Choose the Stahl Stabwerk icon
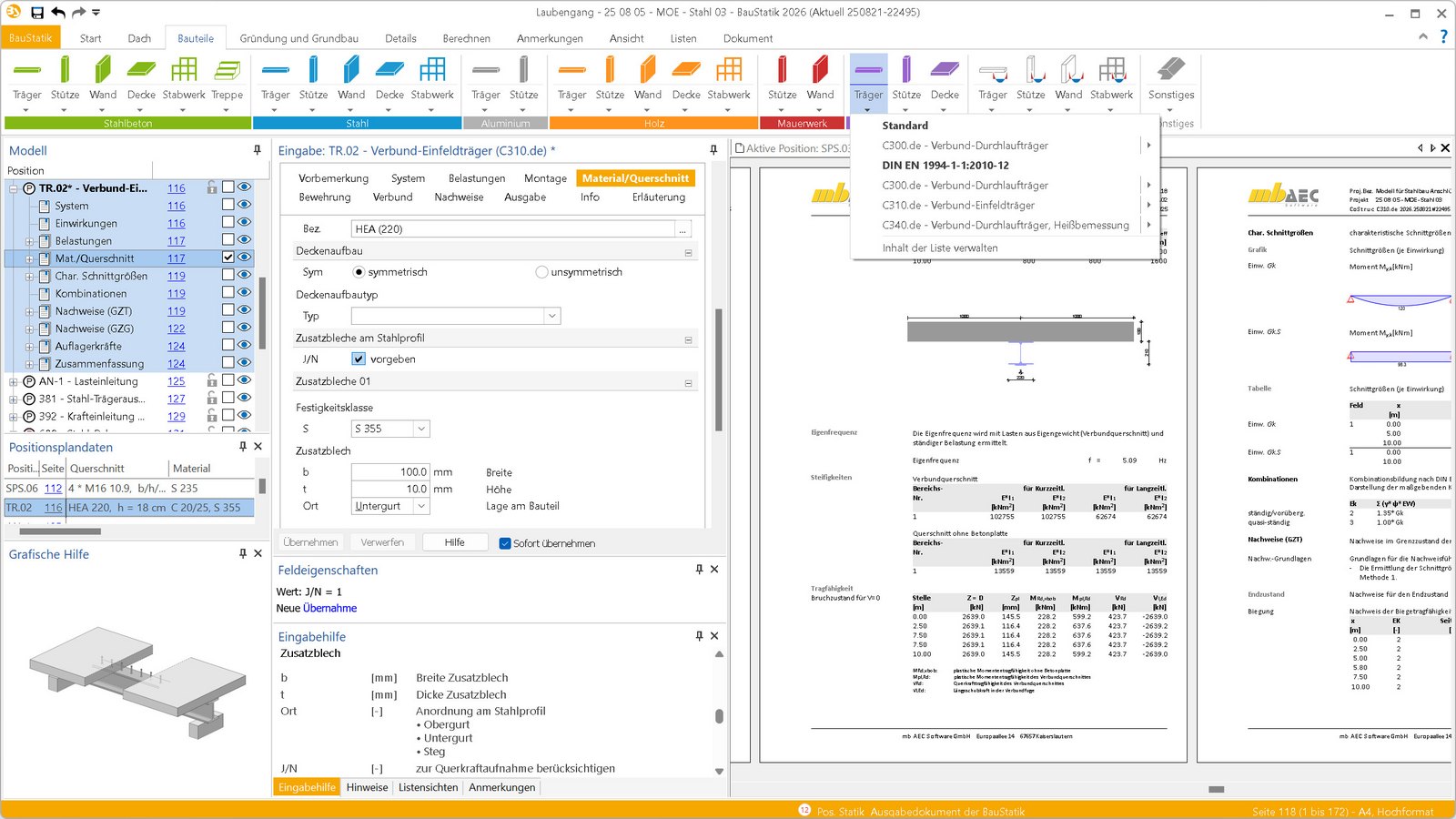This screenshot has width=1456, height=819. click(x=432, y=71)
